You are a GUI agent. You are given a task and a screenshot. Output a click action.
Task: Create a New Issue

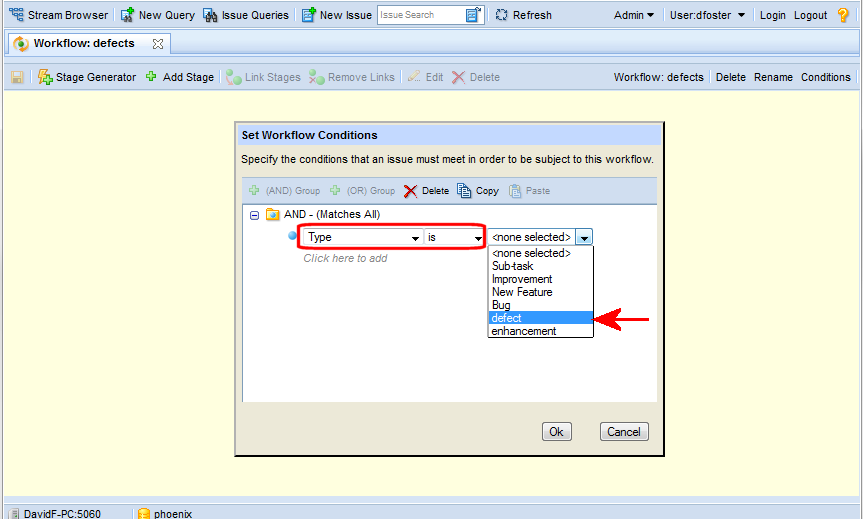(337, 15)
